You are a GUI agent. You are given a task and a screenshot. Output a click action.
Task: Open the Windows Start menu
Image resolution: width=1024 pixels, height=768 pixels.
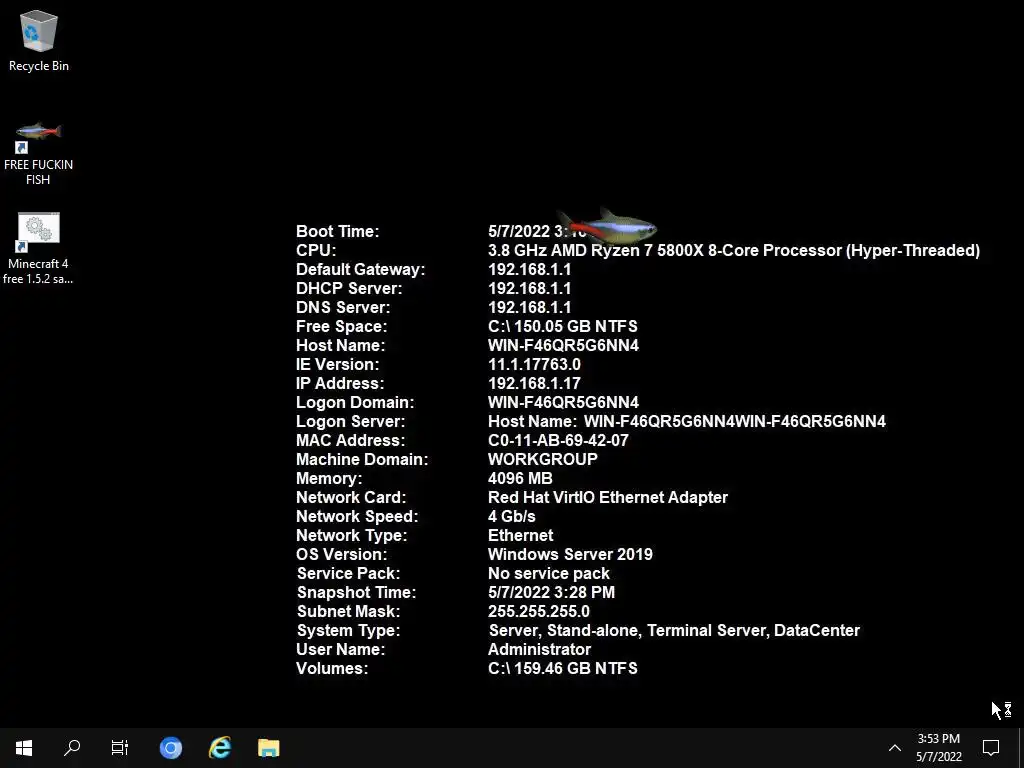pos(24,748)
